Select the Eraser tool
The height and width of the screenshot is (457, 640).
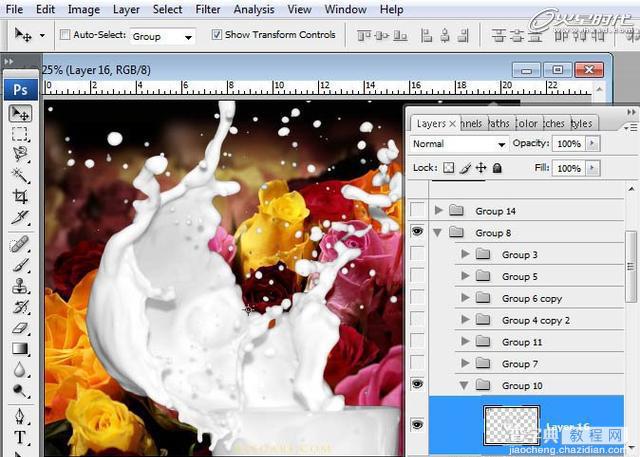click(20, 328)
